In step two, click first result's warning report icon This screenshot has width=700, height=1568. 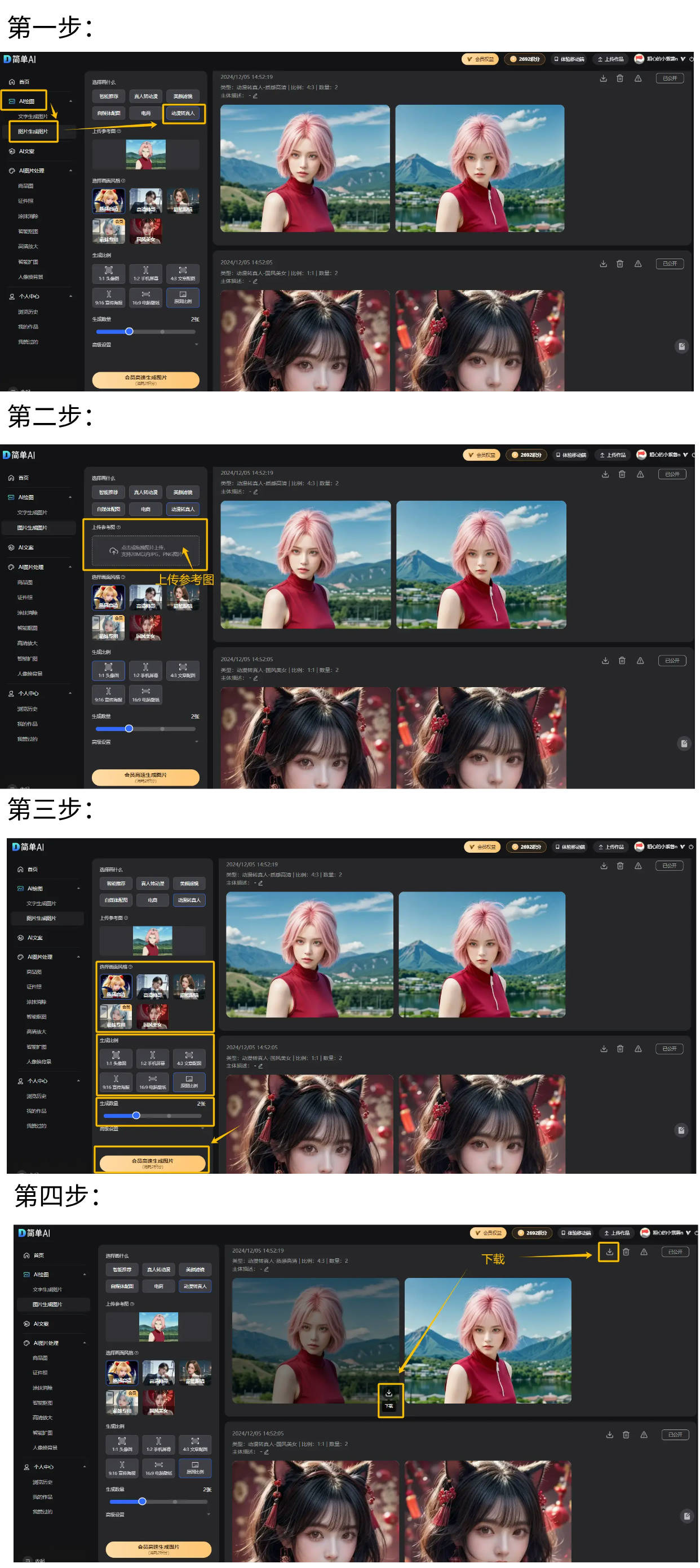point(640,474)
